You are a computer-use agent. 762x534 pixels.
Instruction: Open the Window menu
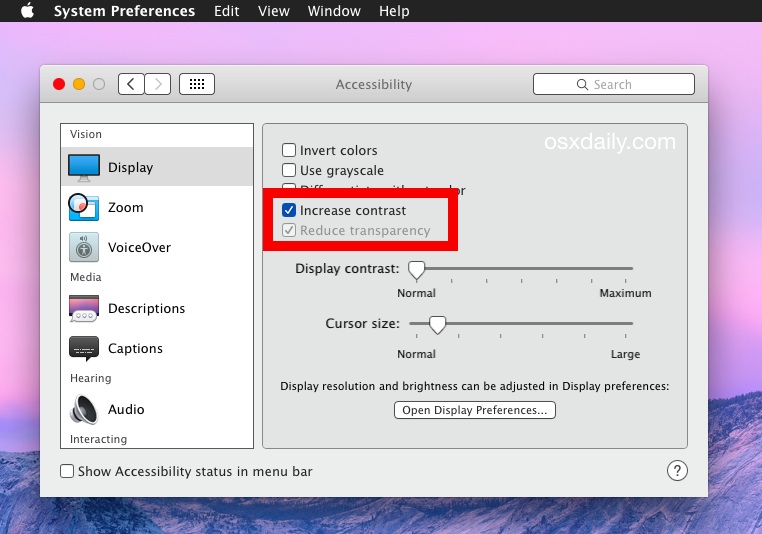pyautogui.click(x=334, y=11)
